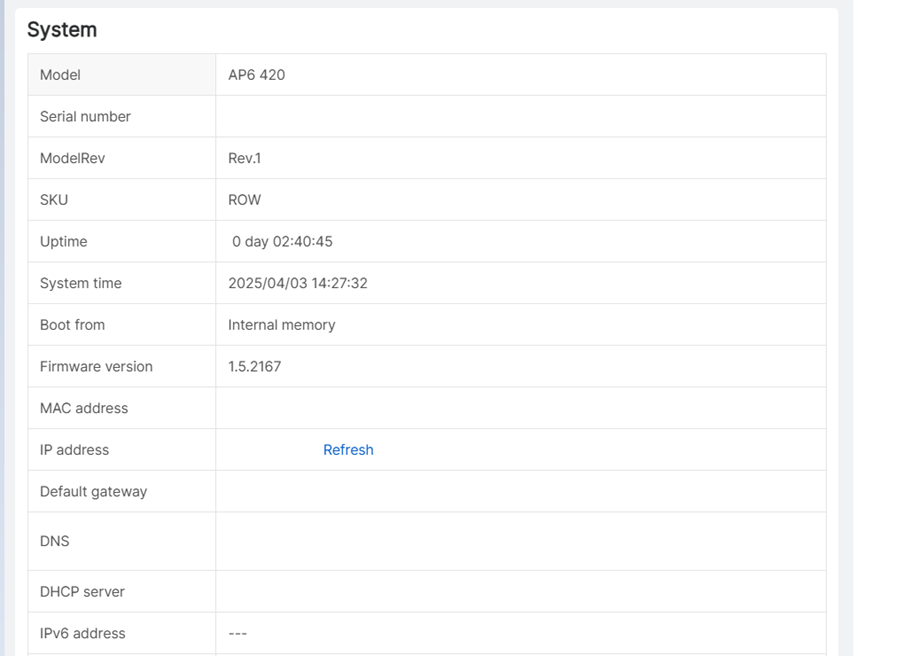Click the DHCP server label
This screenshot has height=656, width=911.
click(x=82, y=592)
